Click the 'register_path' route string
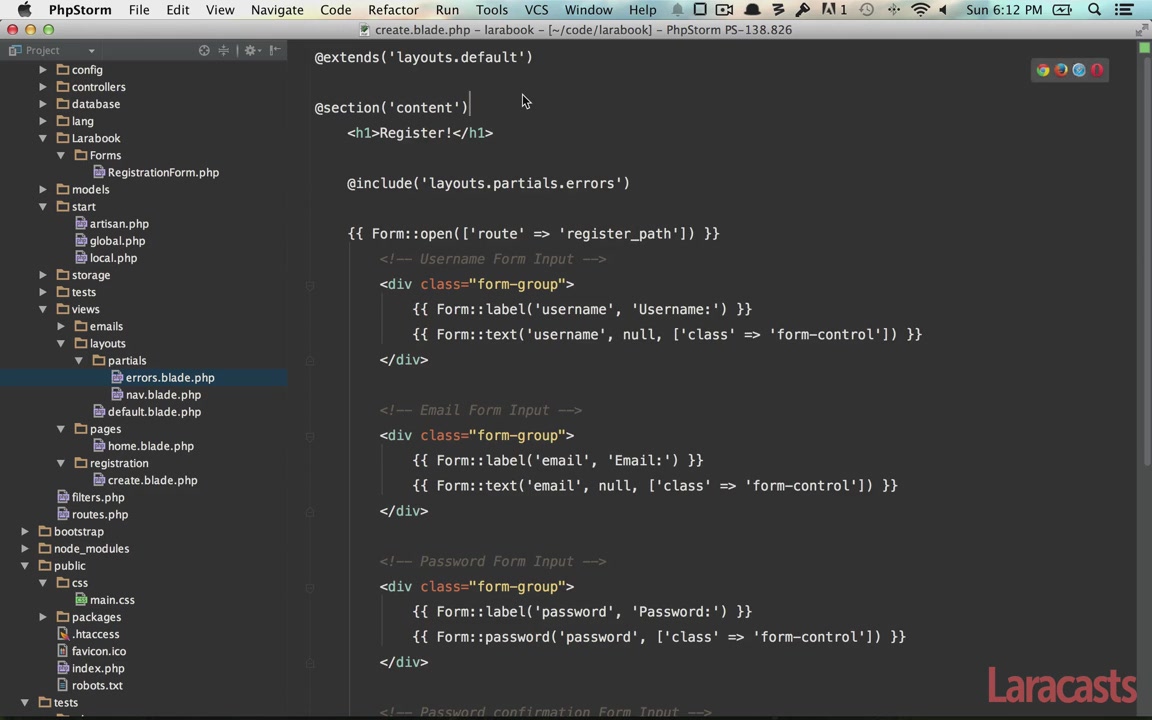The image size is (1152, 720). click(x=619, y=234)
